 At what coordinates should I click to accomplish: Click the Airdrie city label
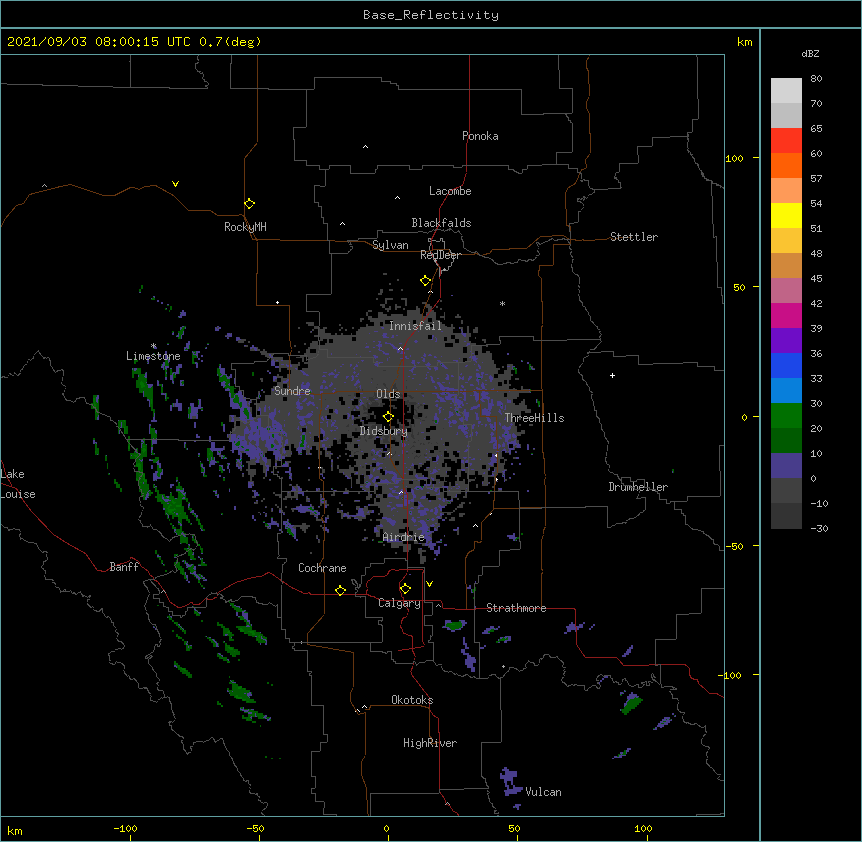coord(404,537)
